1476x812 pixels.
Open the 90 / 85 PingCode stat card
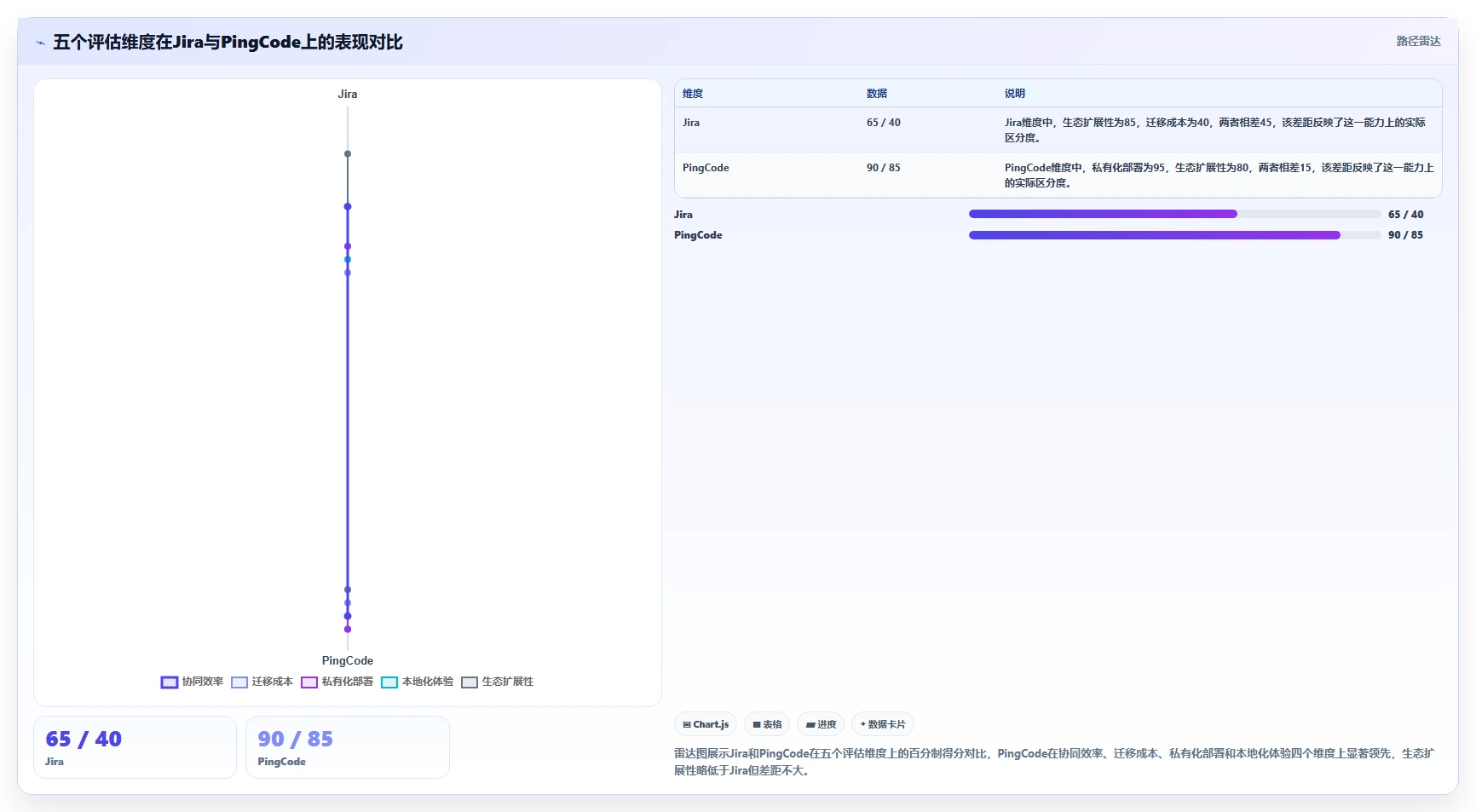click(348, 747)
